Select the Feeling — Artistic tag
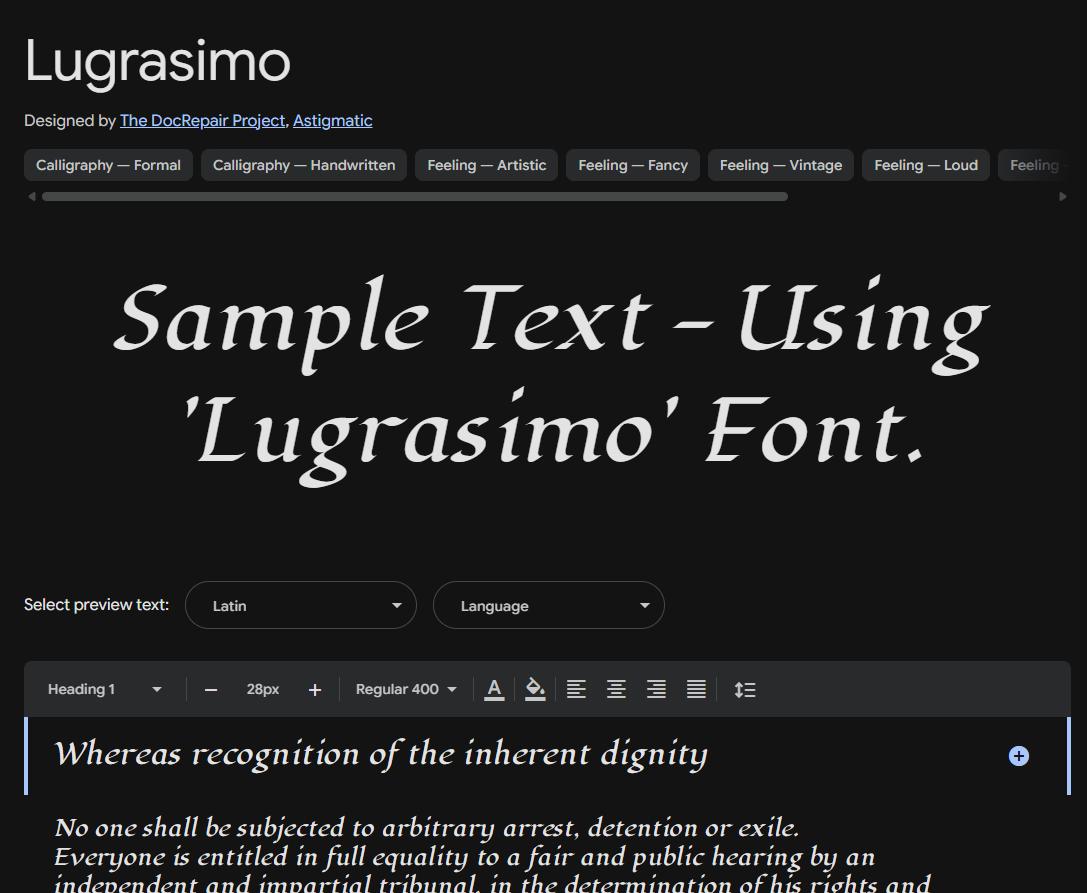The height and width of the screenshot is (893, 1087). coord(487,165)
